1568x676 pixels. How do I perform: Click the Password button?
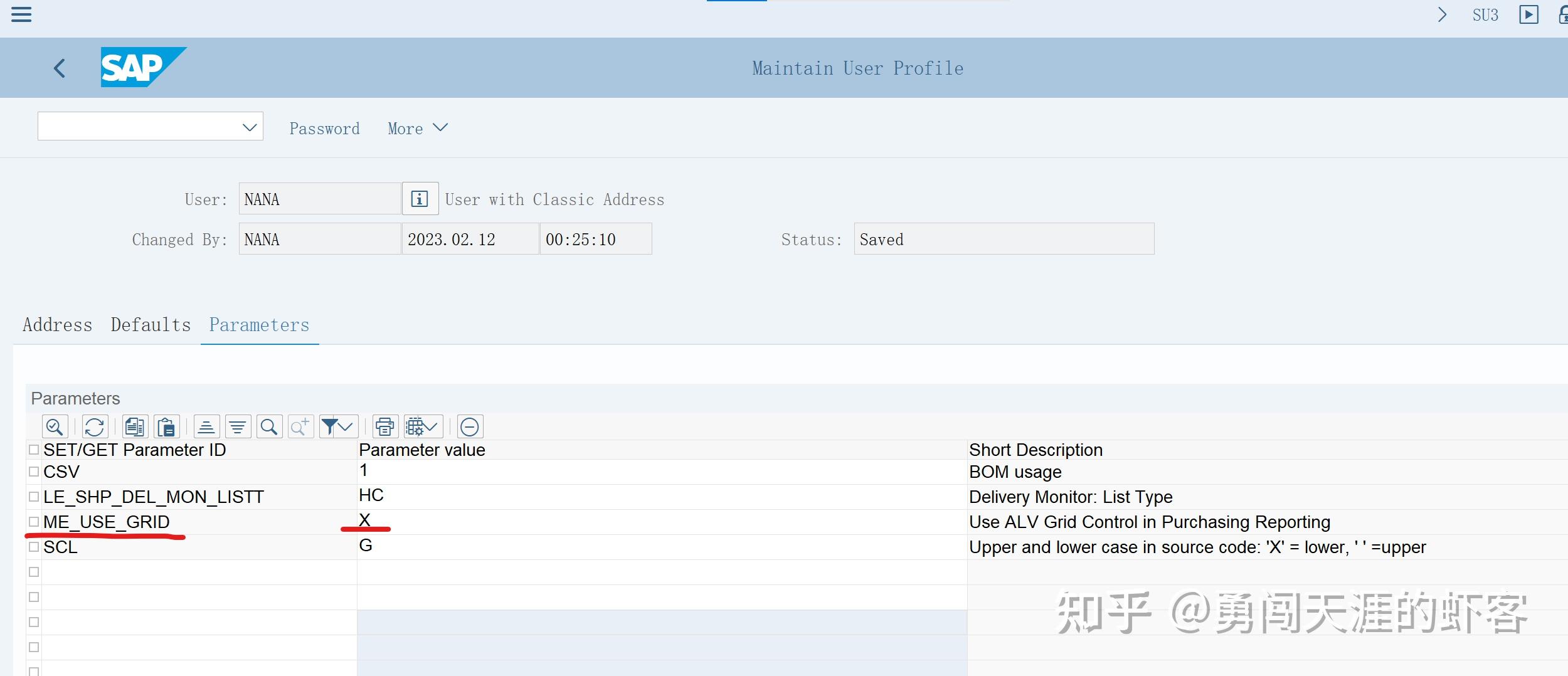tap(324, 128)
